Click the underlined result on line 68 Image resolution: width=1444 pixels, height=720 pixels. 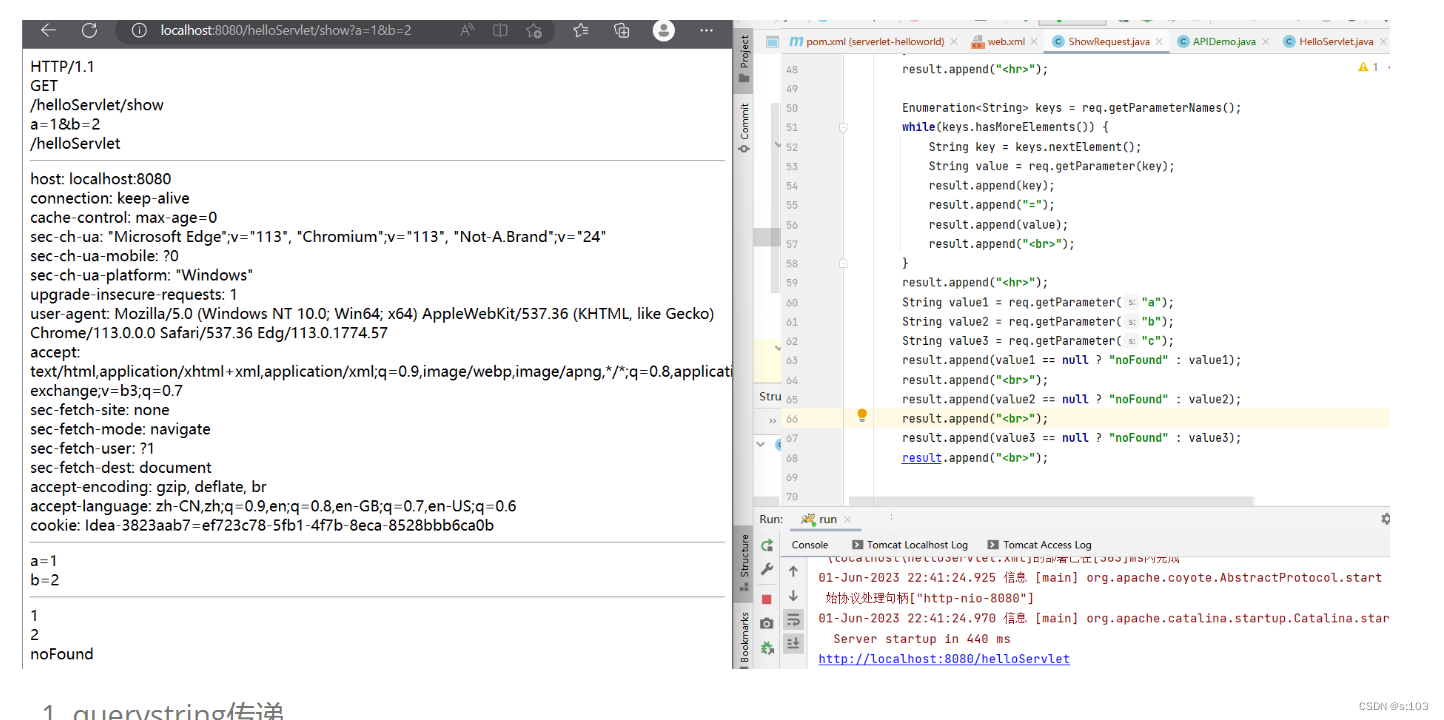pos(922,458)
